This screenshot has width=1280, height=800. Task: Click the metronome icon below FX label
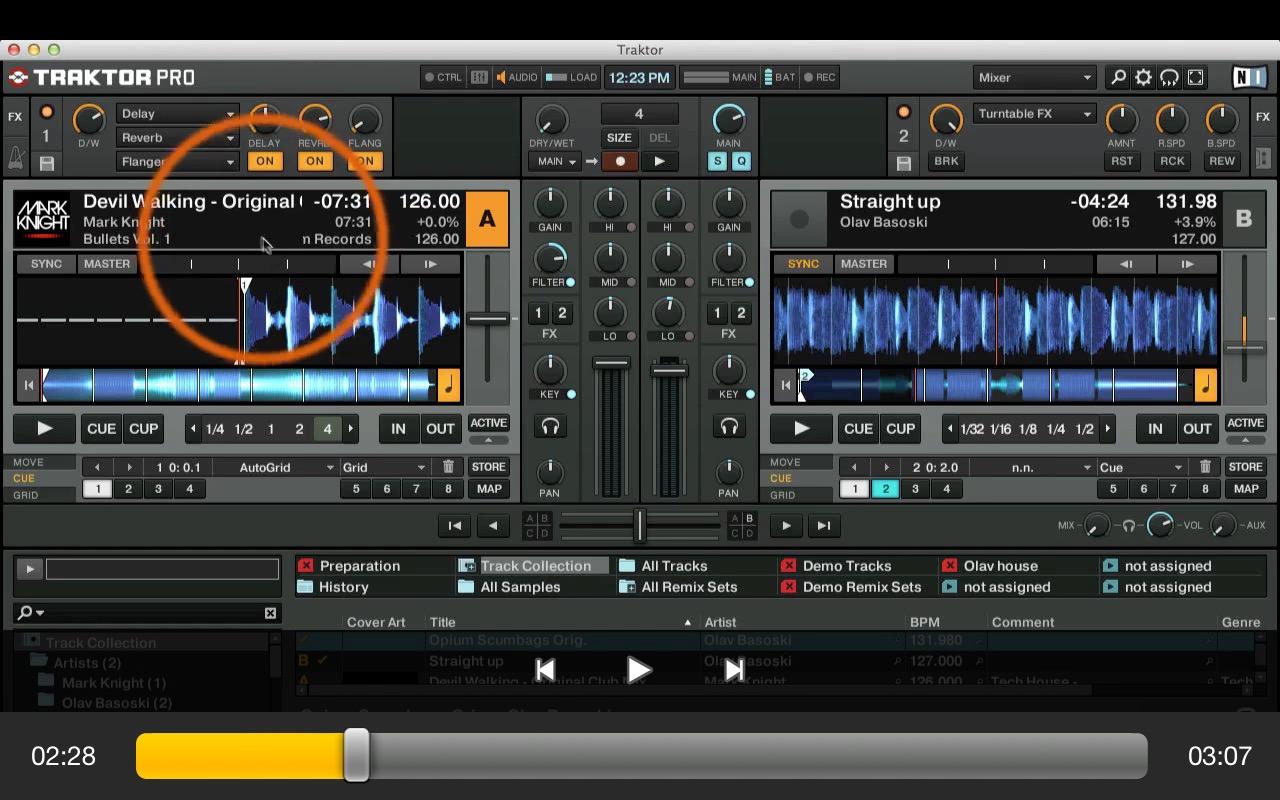coord(15,158)
